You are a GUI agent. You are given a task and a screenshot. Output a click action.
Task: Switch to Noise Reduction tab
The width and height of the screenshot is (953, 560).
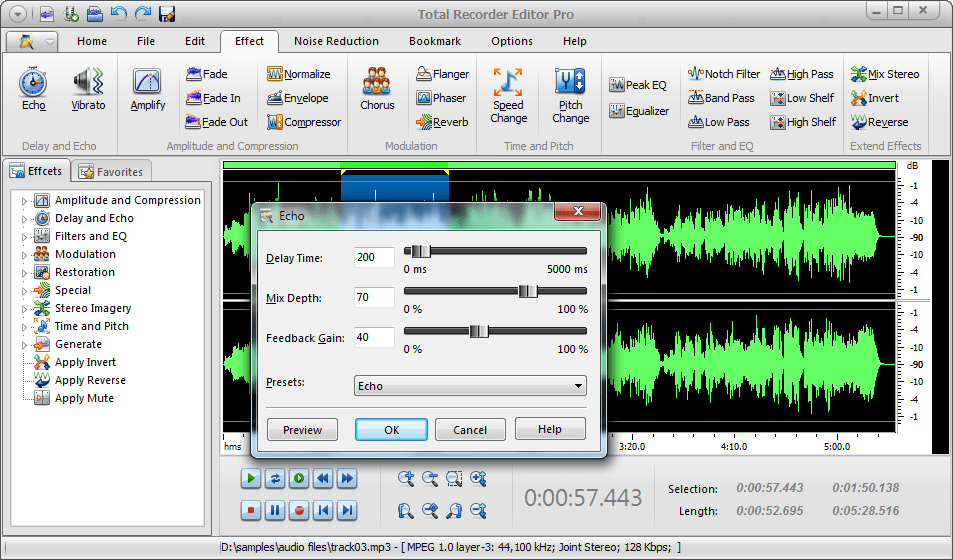(x=336, y=41)
